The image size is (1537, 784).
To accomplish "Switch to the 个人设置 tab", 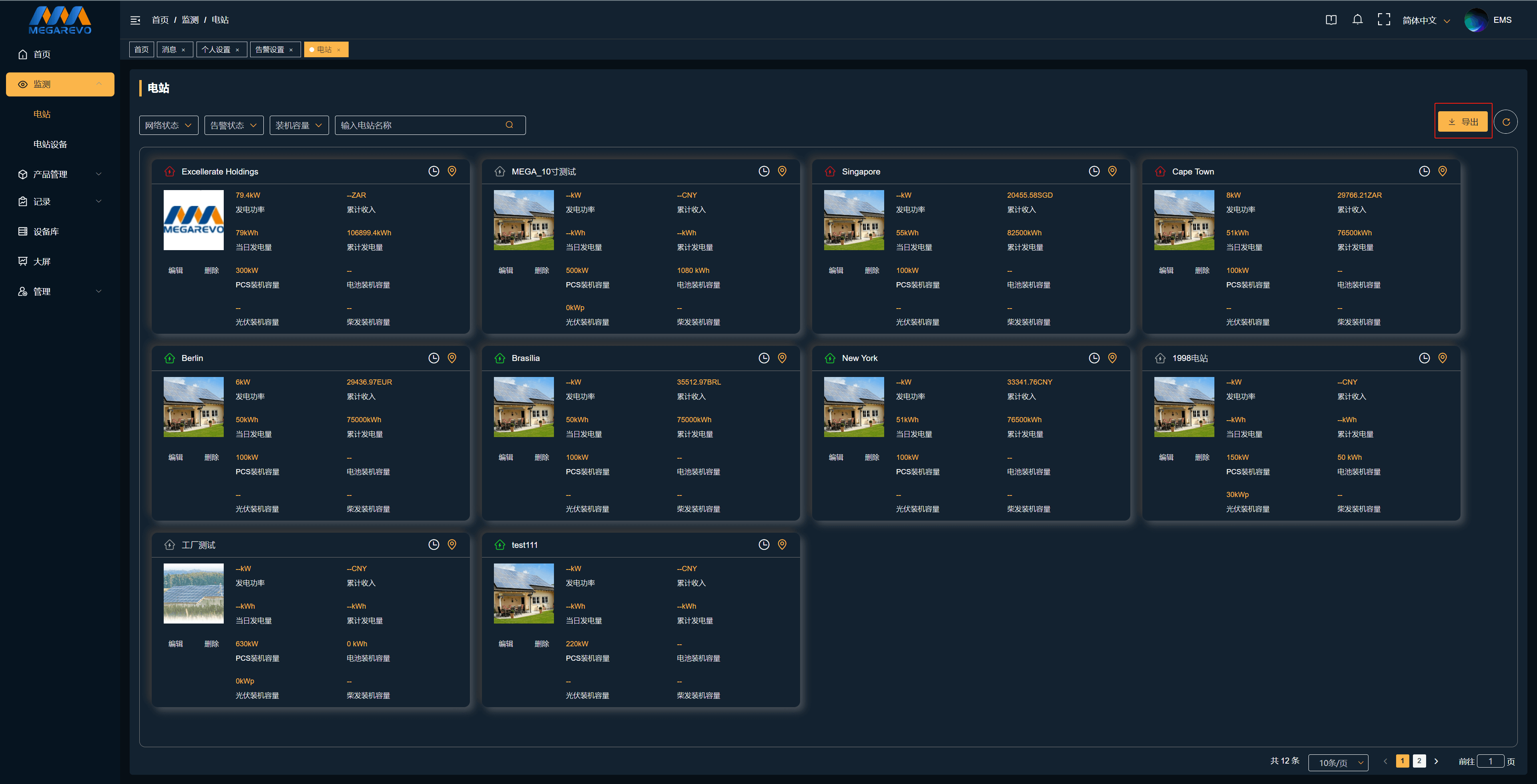I will 216,50.
